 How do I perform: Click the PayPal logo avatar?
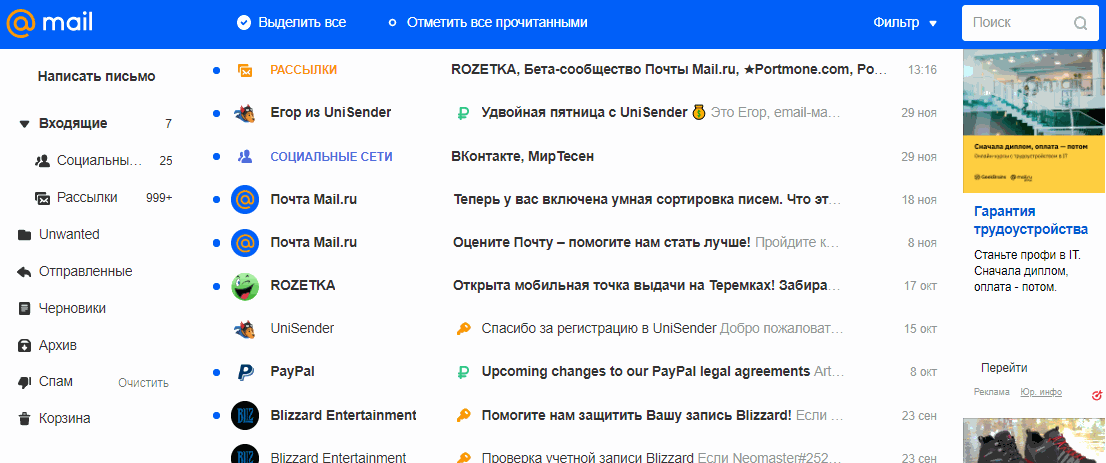click(x=245, y=371)
